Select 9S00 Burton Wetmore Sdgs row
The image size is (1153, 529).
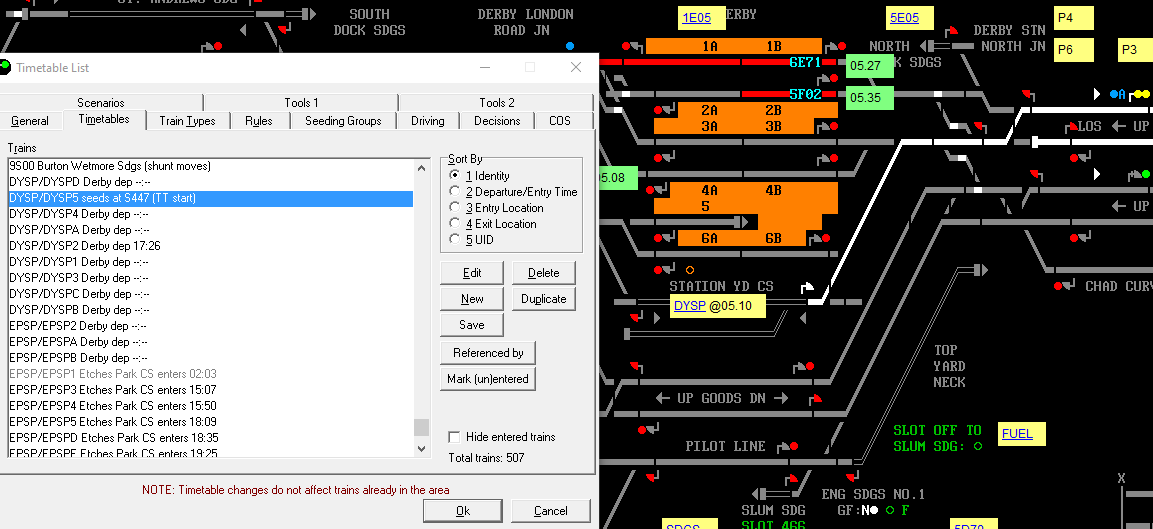point(210,166)
